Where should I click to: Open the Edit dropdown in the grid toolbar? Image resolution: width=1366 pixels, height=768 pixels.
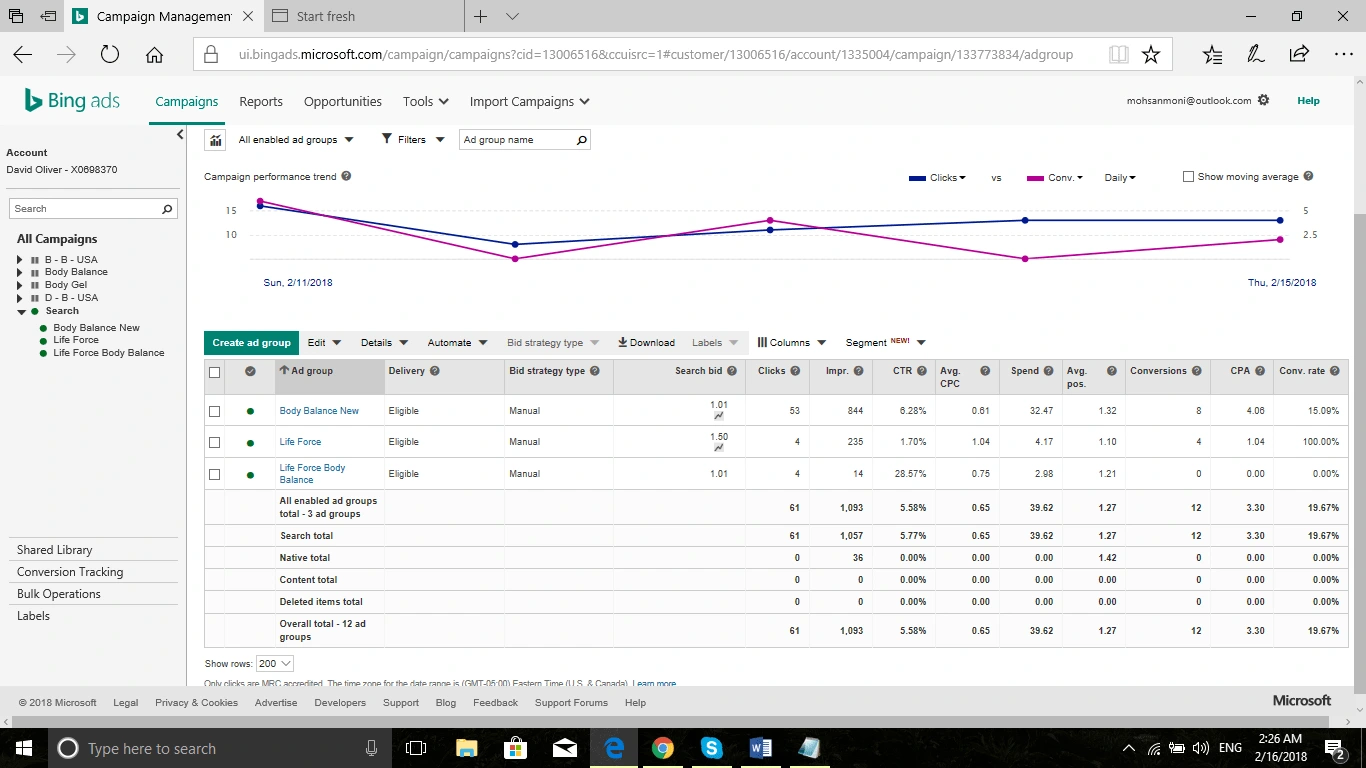click(x=324, y=342)
